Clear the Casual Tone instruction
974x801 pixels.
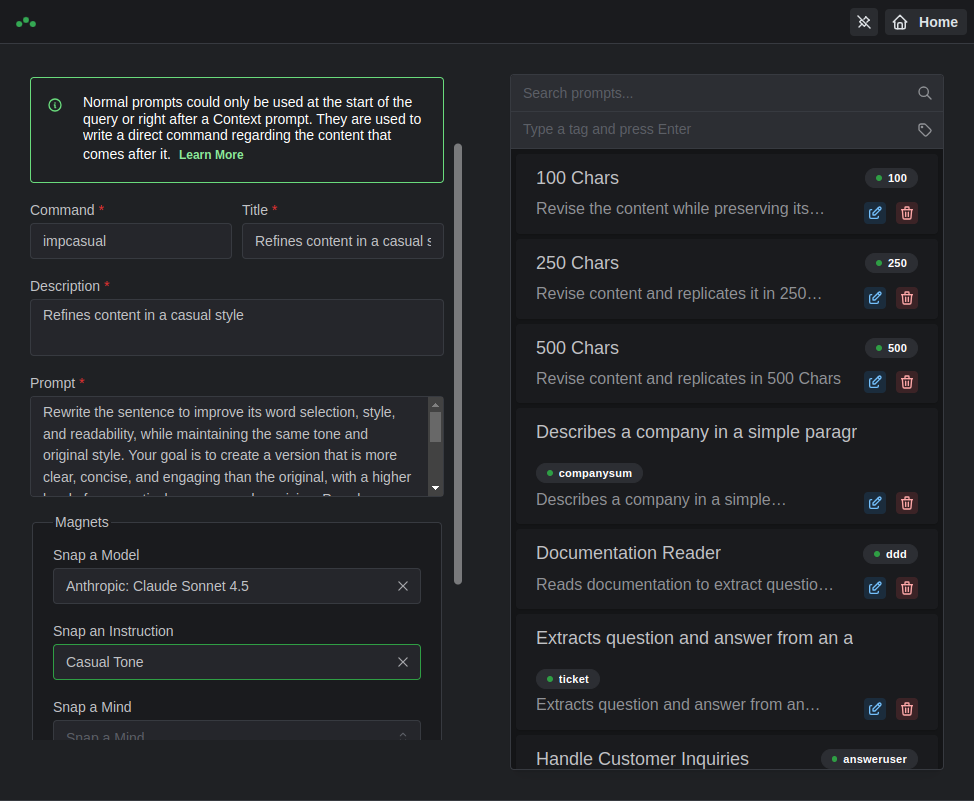coord(403,662)
